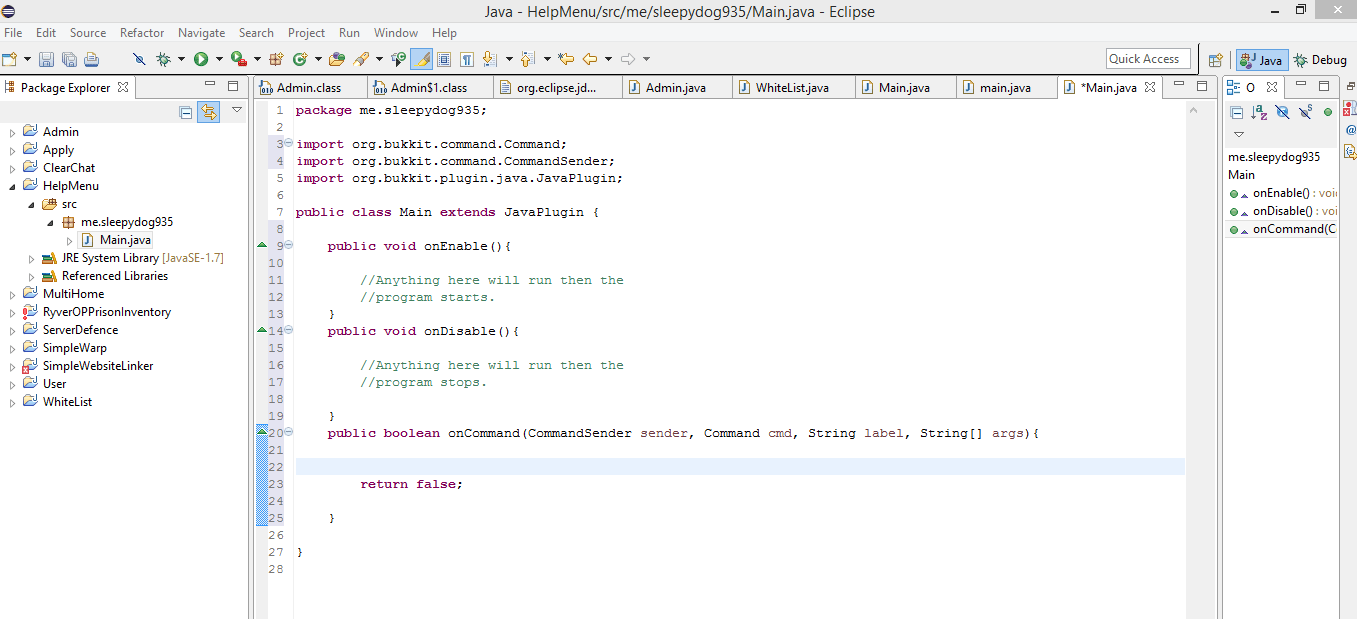Viewport: 1357px width, 619px height.
Task: Switch to Admin$1.class editor tab
Action: [x=429, y=88]
